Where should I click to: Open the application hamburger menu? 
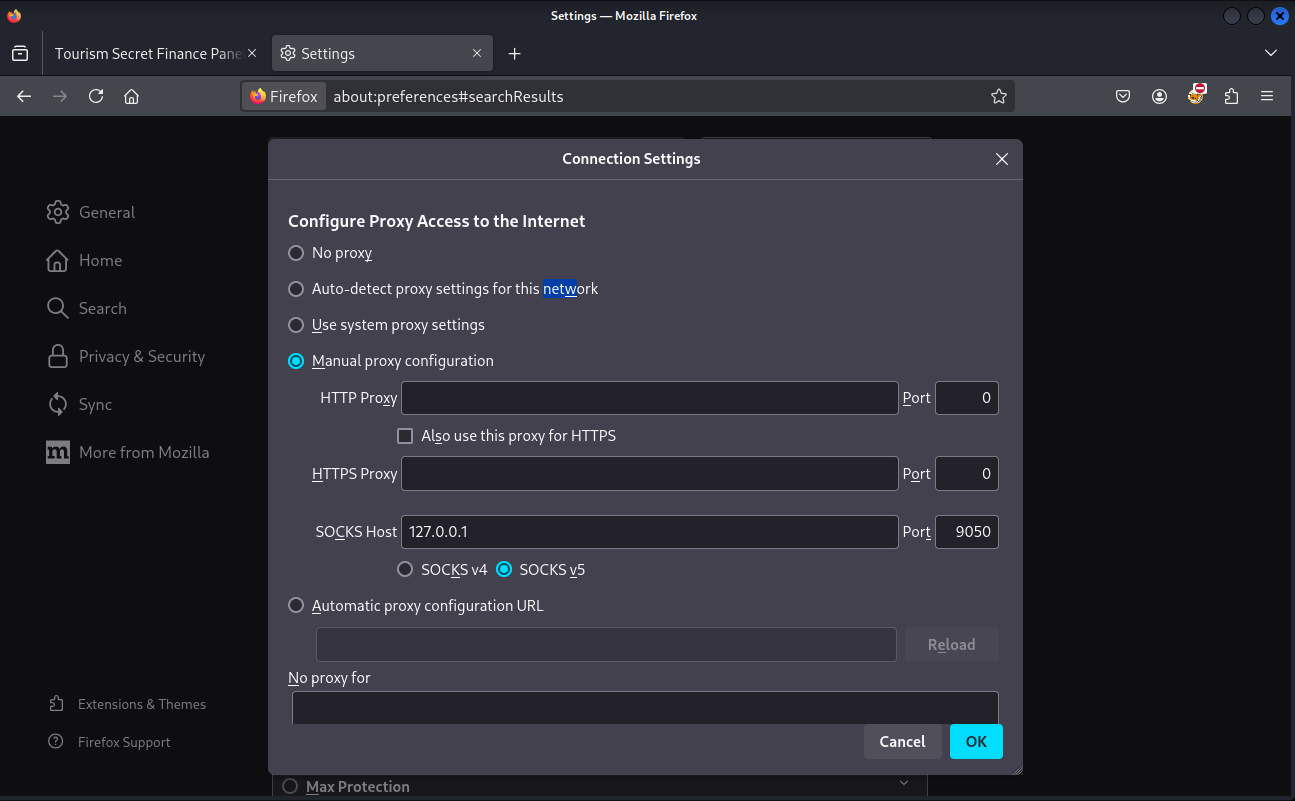(x=1267, y=96)
